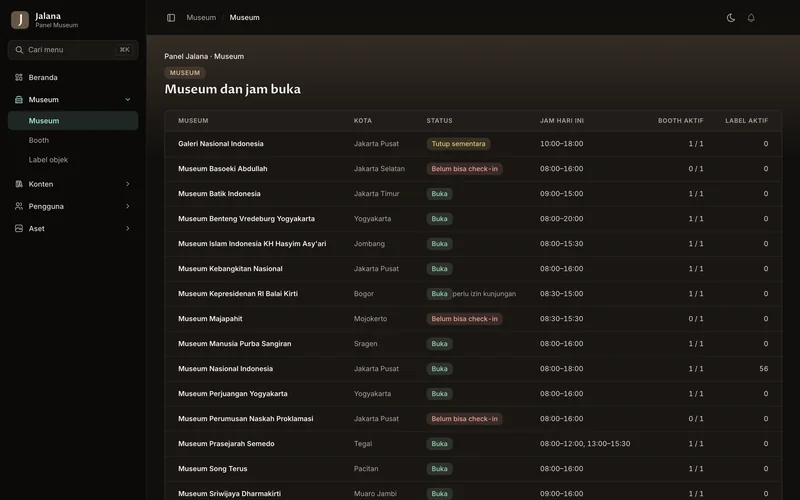Click the Jalana logo icon
Image resolution: width=800 pixels, height=500 pixels.
click(x=20, y=20)
